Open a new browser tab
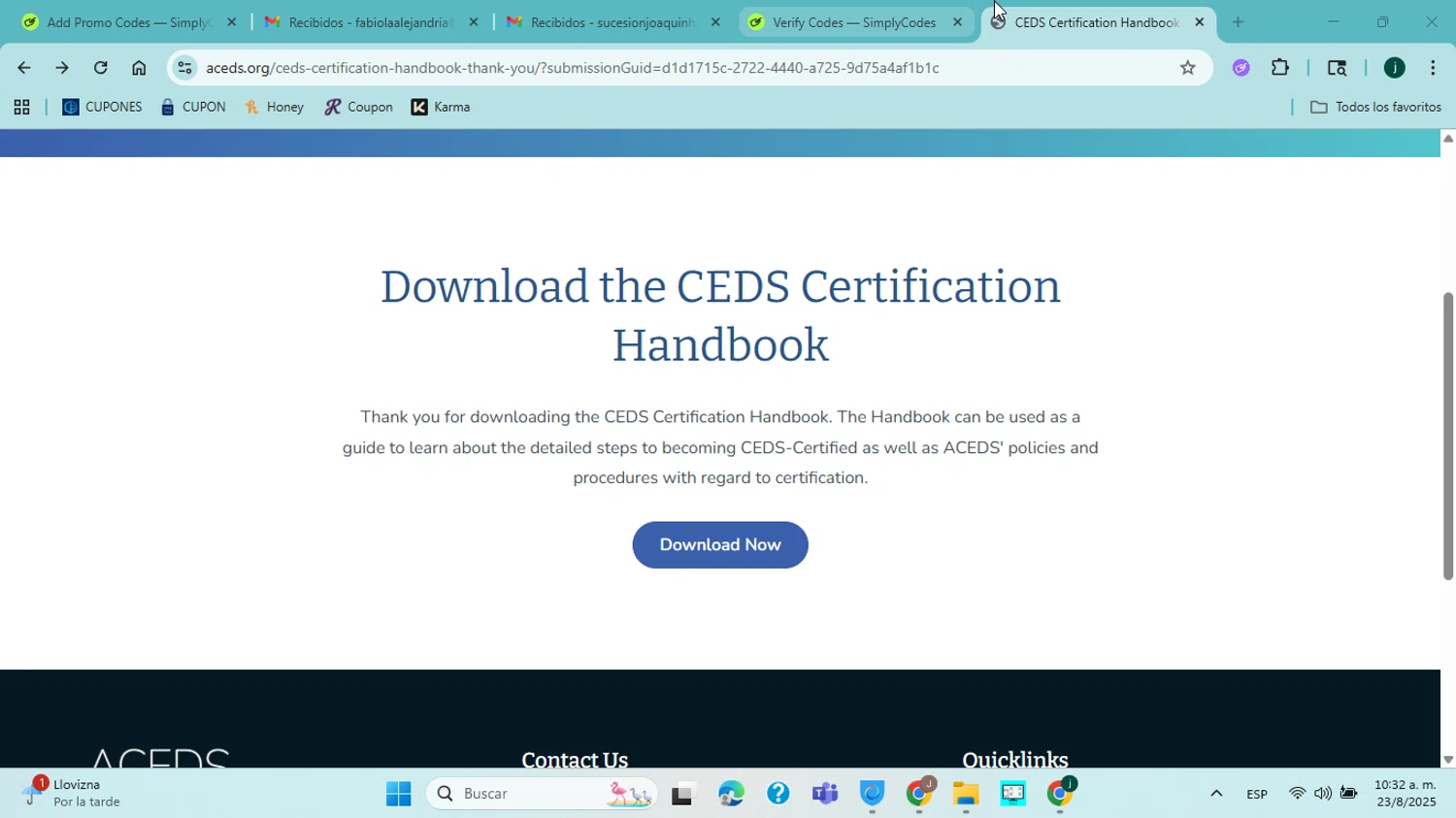 pyautogui.click(x=1238, y=22)
